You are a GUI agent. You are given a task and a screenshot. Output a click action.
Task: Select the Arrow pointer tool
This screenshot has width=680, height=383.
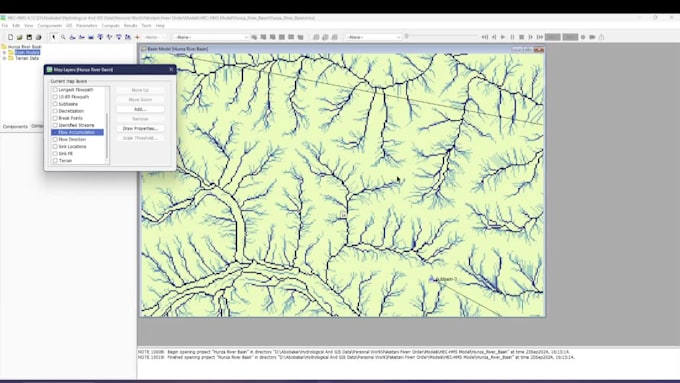[x=53, y=37]
